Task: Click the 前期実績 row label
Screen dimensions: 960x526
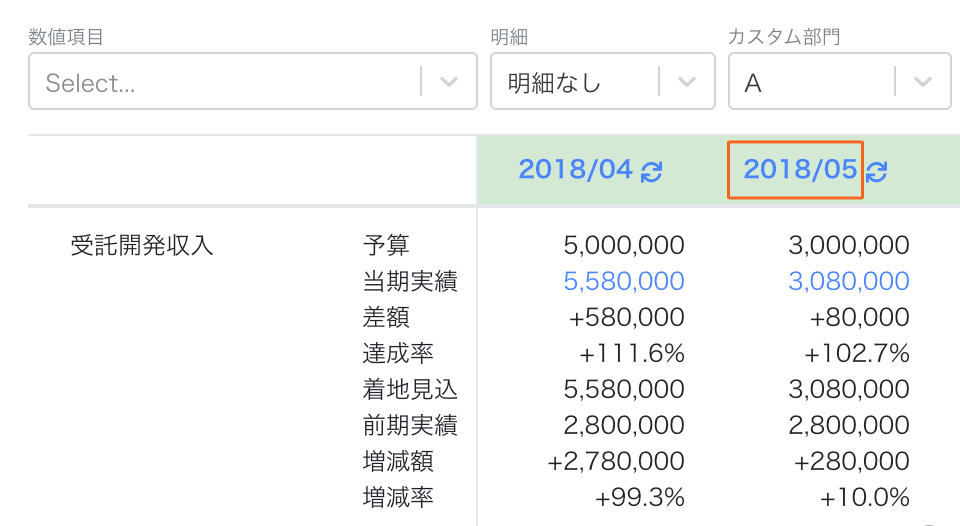Action: [x=410, y=425]
